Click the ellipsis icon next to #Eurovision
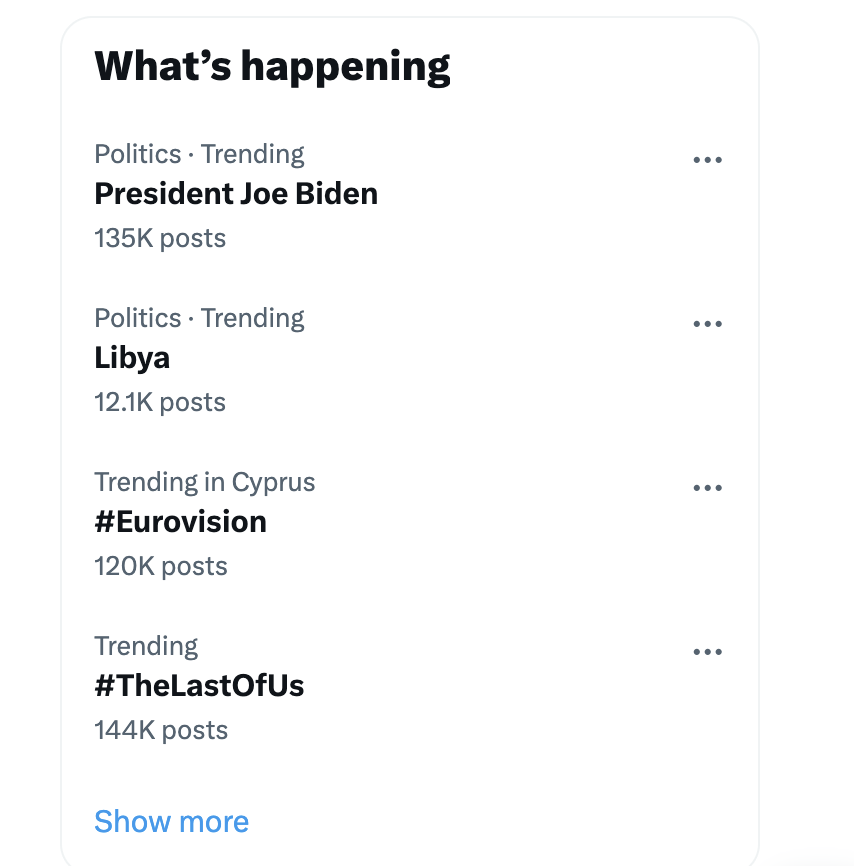 [707, 488]
